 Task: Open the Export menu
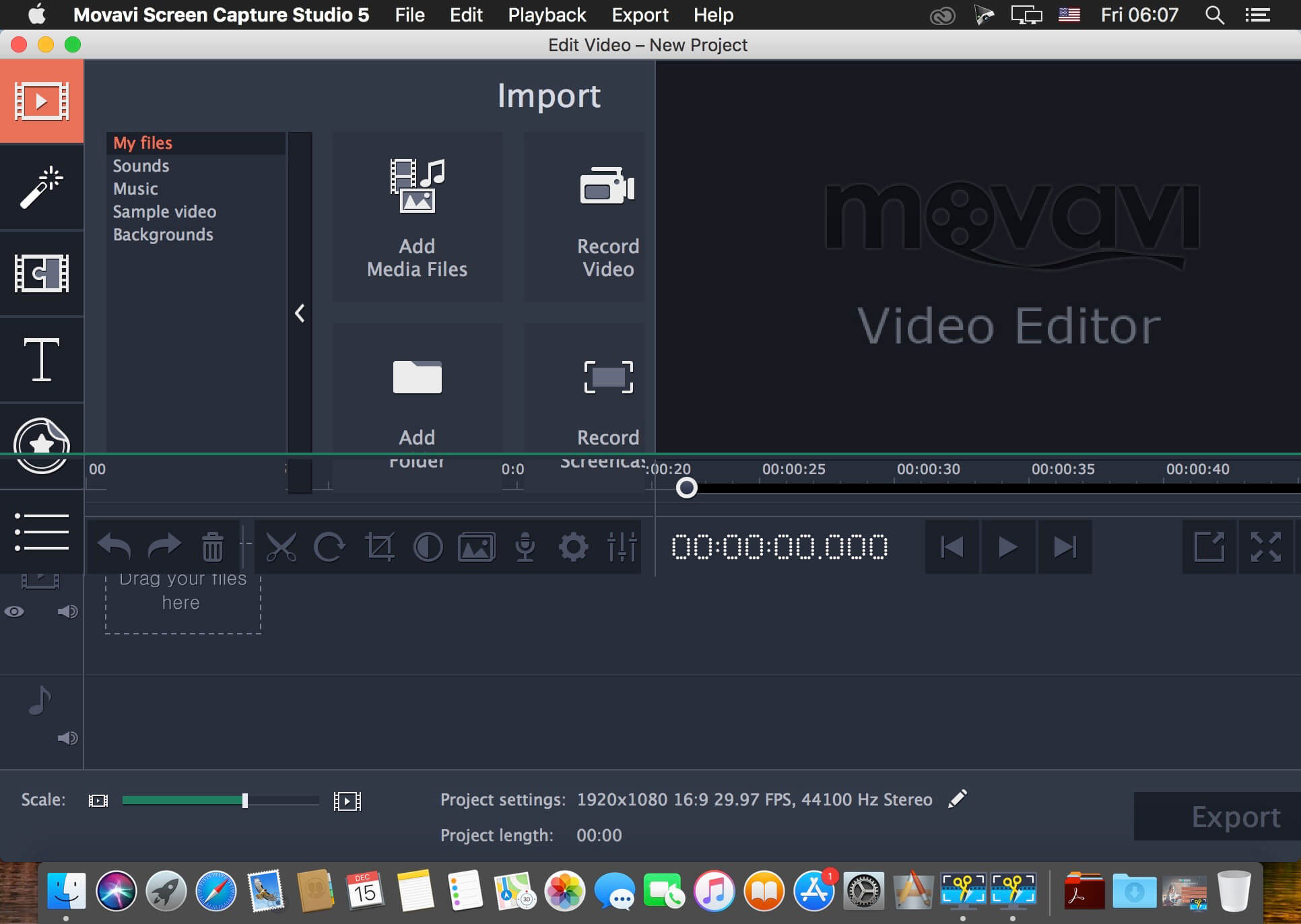pyautogui.click(x=640, y=15)
